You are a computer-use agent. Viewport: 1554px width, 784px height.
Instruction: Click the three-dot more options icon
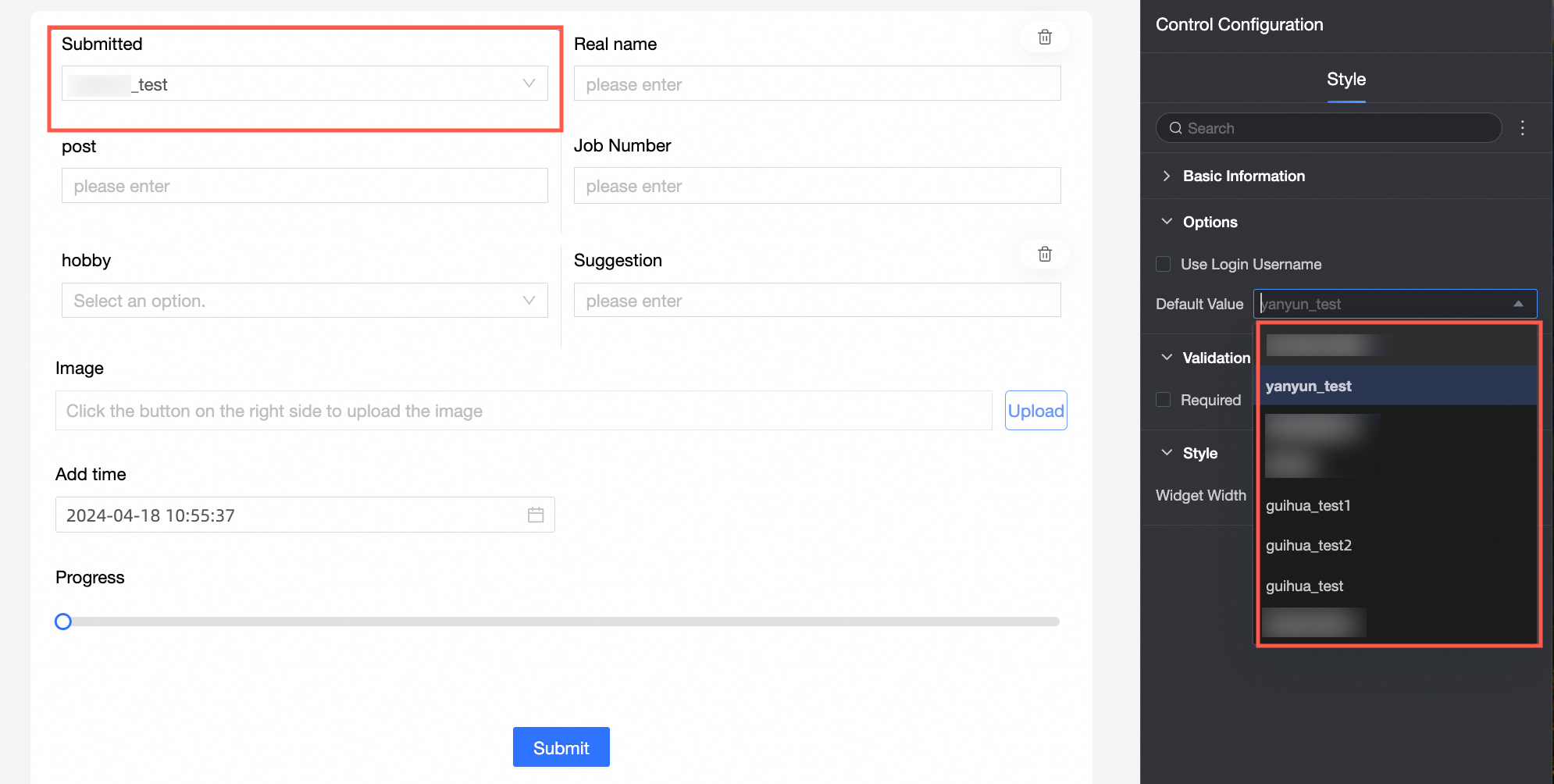coord(1522,128)
